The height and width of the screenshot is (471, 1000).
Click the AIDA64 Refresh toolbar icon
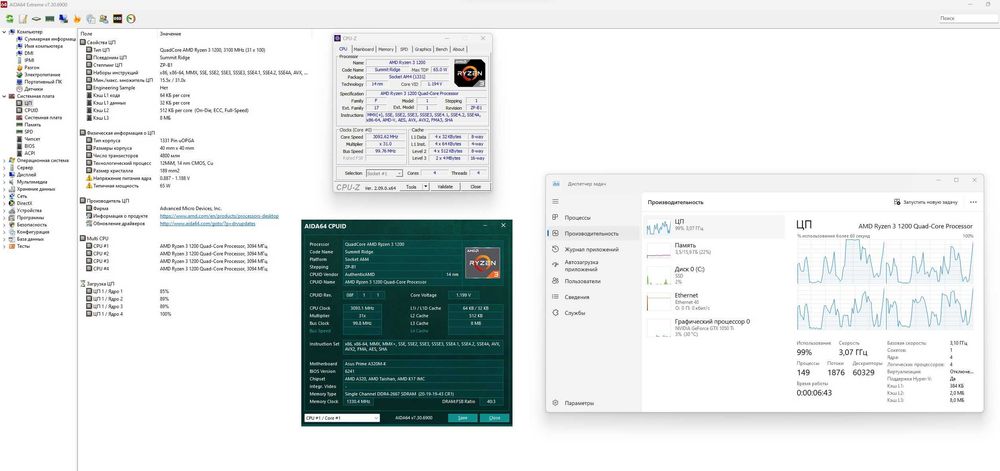click(x=10, y=19)
